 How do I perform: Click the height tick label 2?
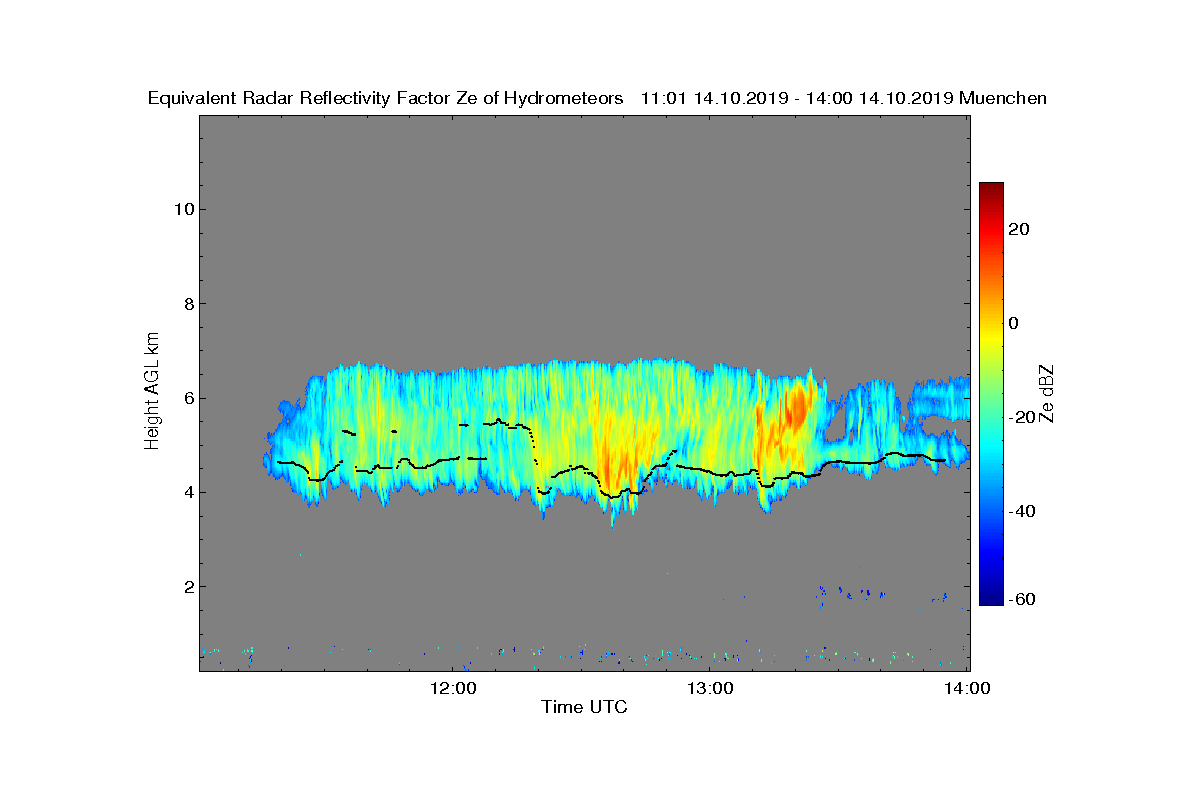(187, 586)
